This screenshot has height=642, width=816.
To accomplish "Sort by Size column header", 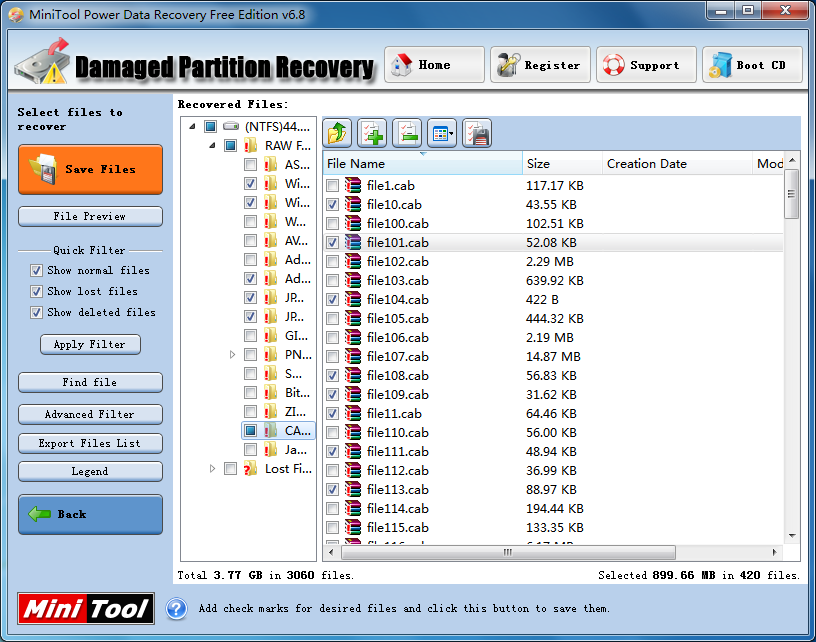I will point(562,163).
